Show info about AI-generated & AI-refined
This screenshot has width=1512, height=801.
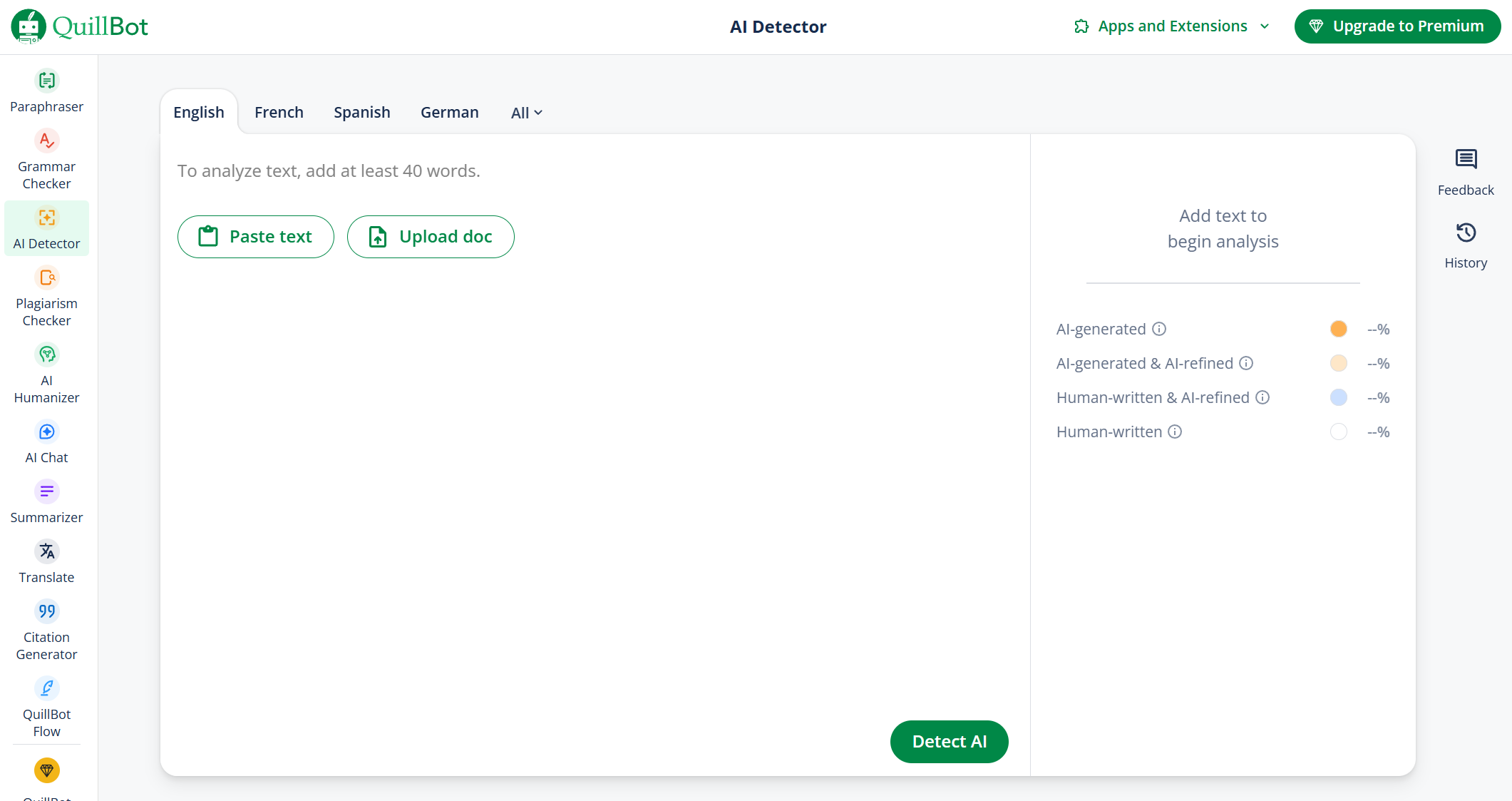click(1246, 363)
